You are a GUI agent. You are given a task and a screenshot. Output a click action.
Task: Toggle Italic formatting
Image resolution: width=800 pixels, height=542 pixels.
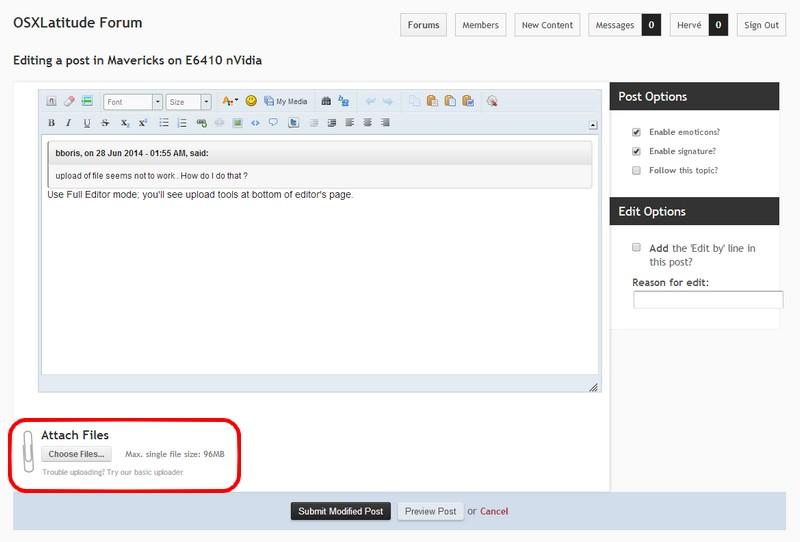coord(69,122)
